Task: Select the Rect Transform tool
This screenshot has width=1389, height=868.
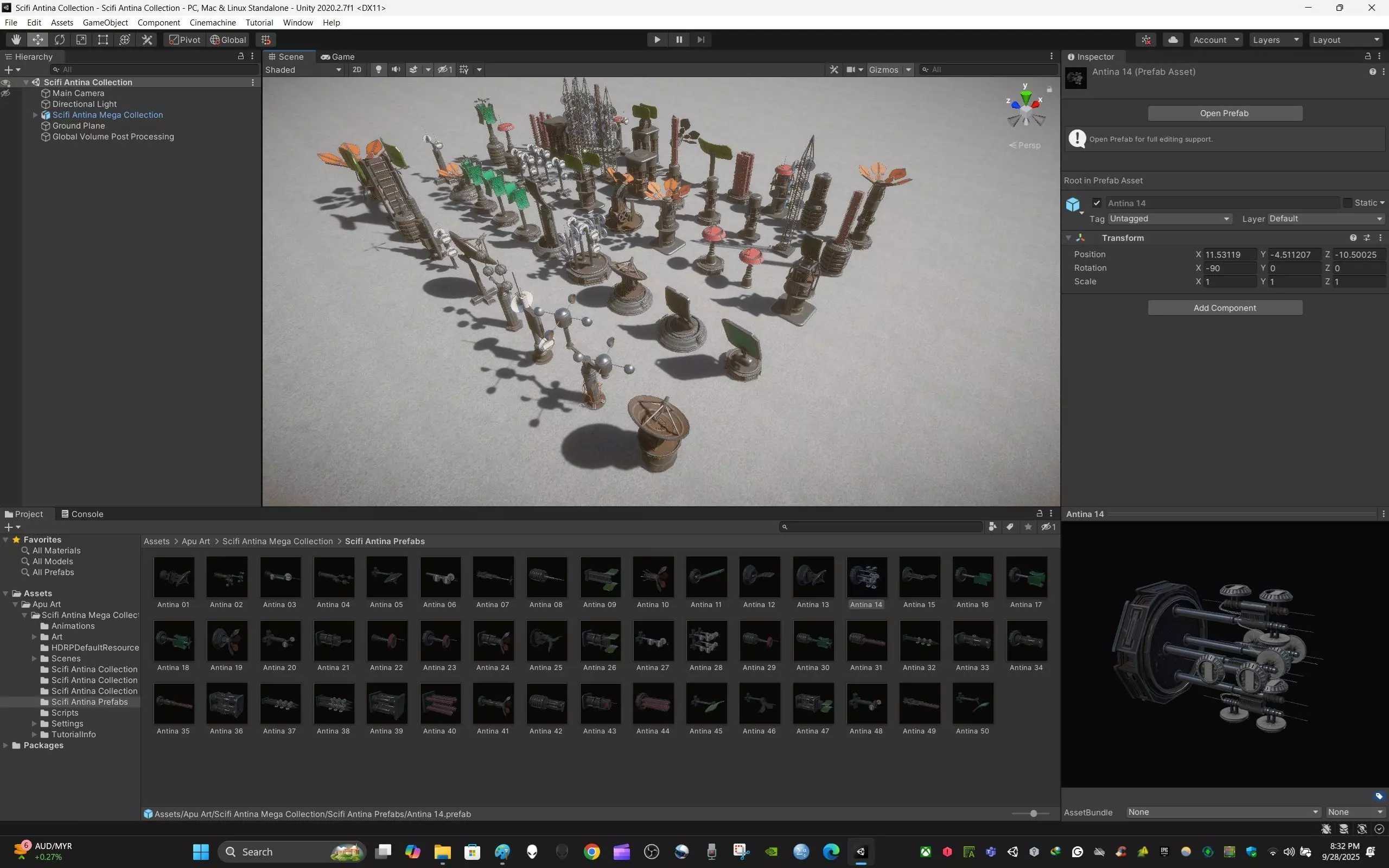Action: (x=103, y=40)
